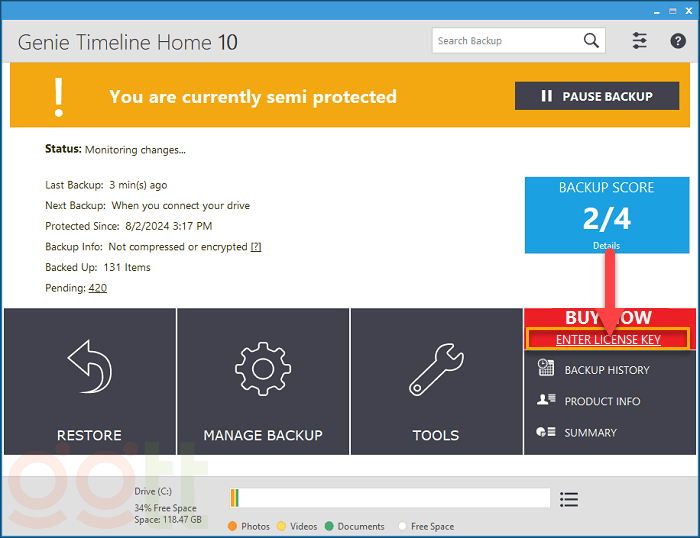
Task: Open Manage Backup gear tile
Action: coord(263,382)
